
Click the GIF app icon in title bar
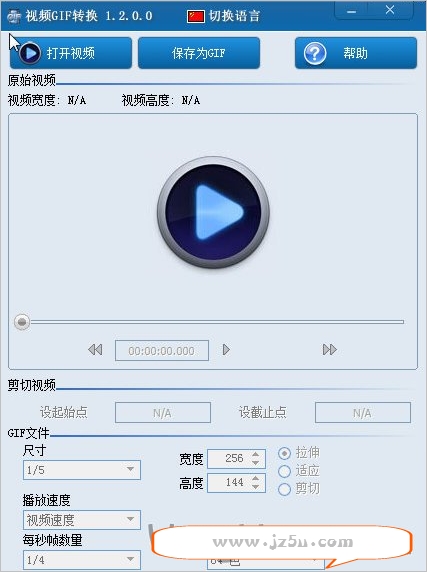pyautogui.click(x=14, y=16)
